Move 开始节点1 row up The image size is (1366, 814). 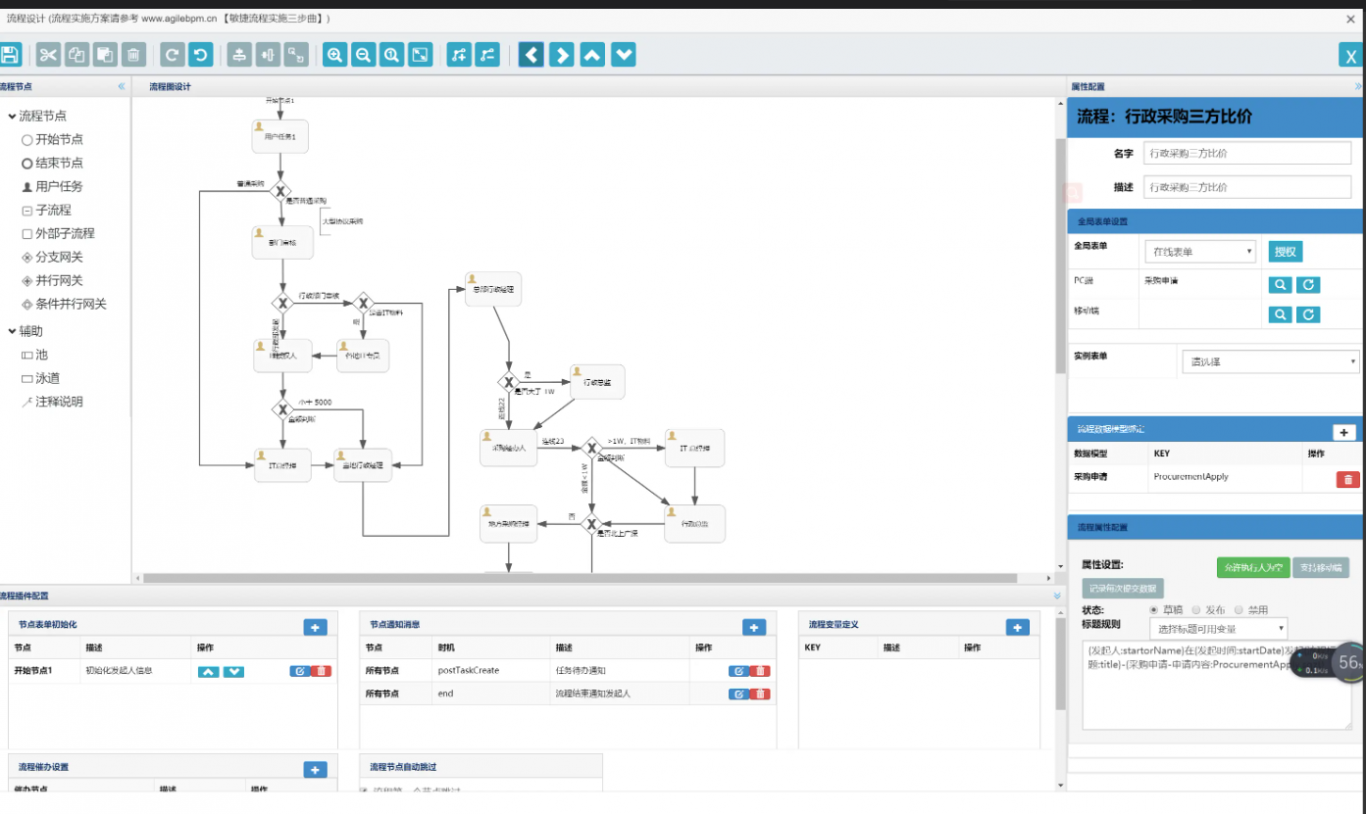click(208, 671)
